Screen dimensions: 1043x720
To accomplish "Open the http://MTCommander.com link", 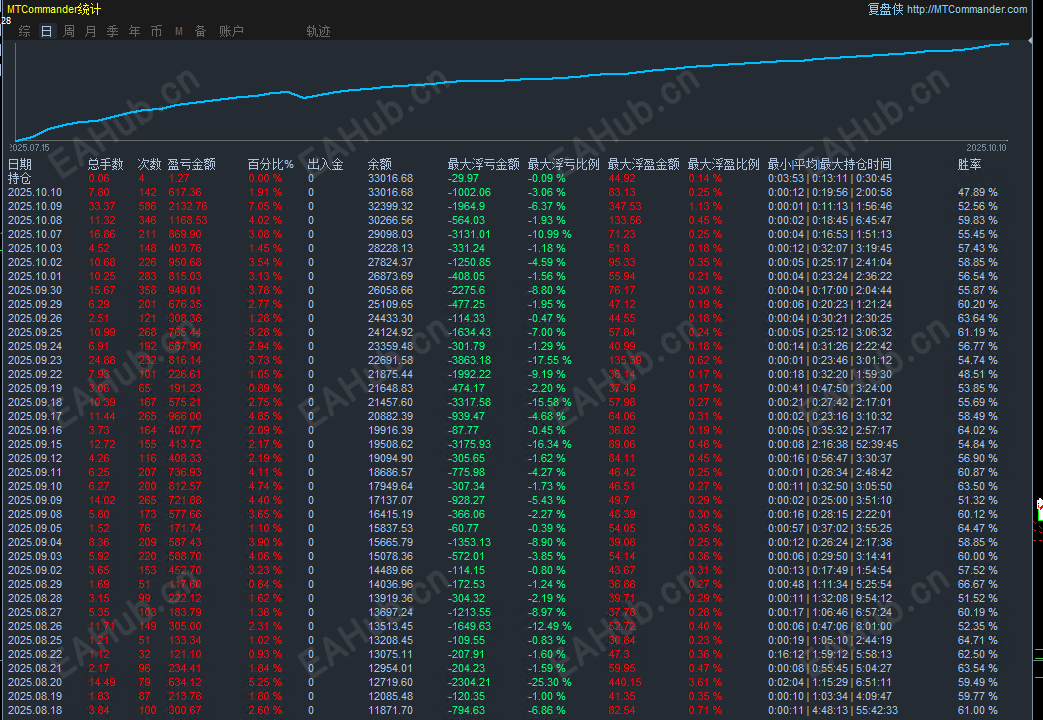I will pos(967,9).
